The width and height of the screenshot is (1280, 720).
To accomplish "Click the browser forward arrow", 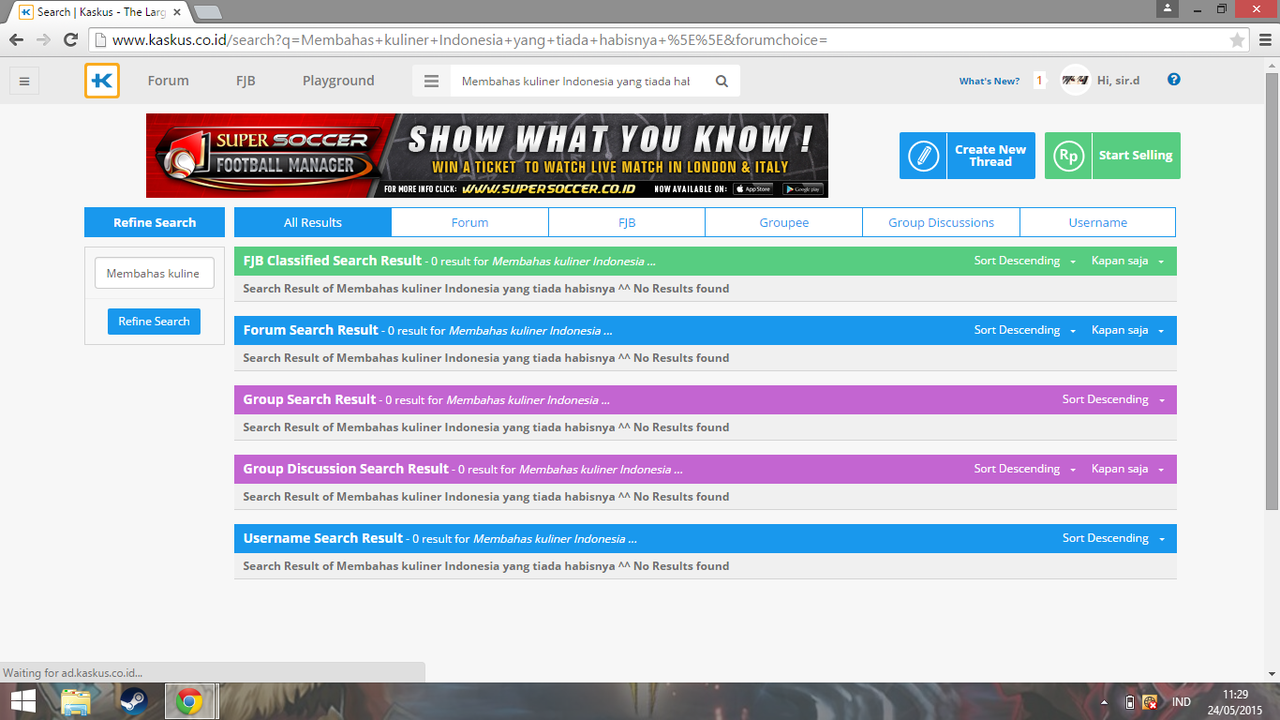I will click(43, 40).
